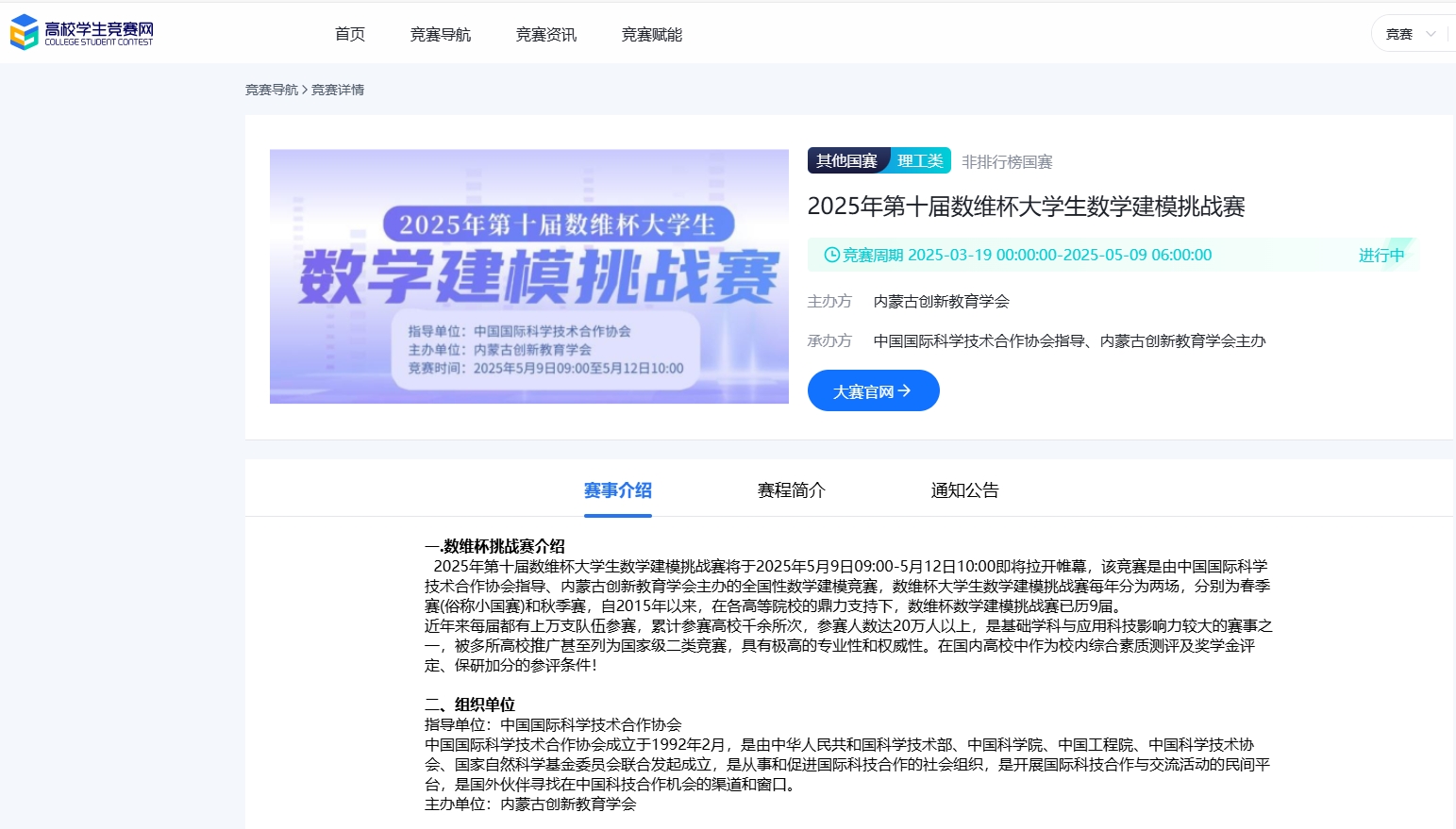
Task: Click the line 指导单位：中国国际科学技术合作协会
Action: point(553,724)
